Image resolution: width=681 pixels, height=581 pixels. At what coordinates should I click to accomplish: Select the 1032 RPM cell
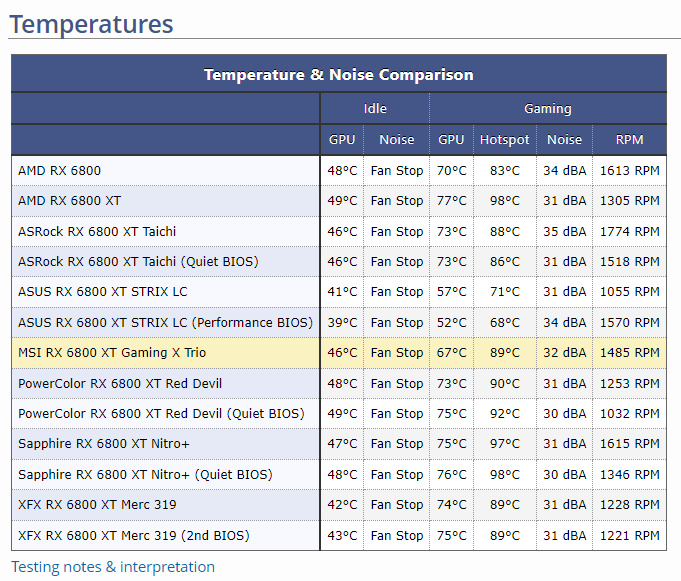[x=630, y=414]
